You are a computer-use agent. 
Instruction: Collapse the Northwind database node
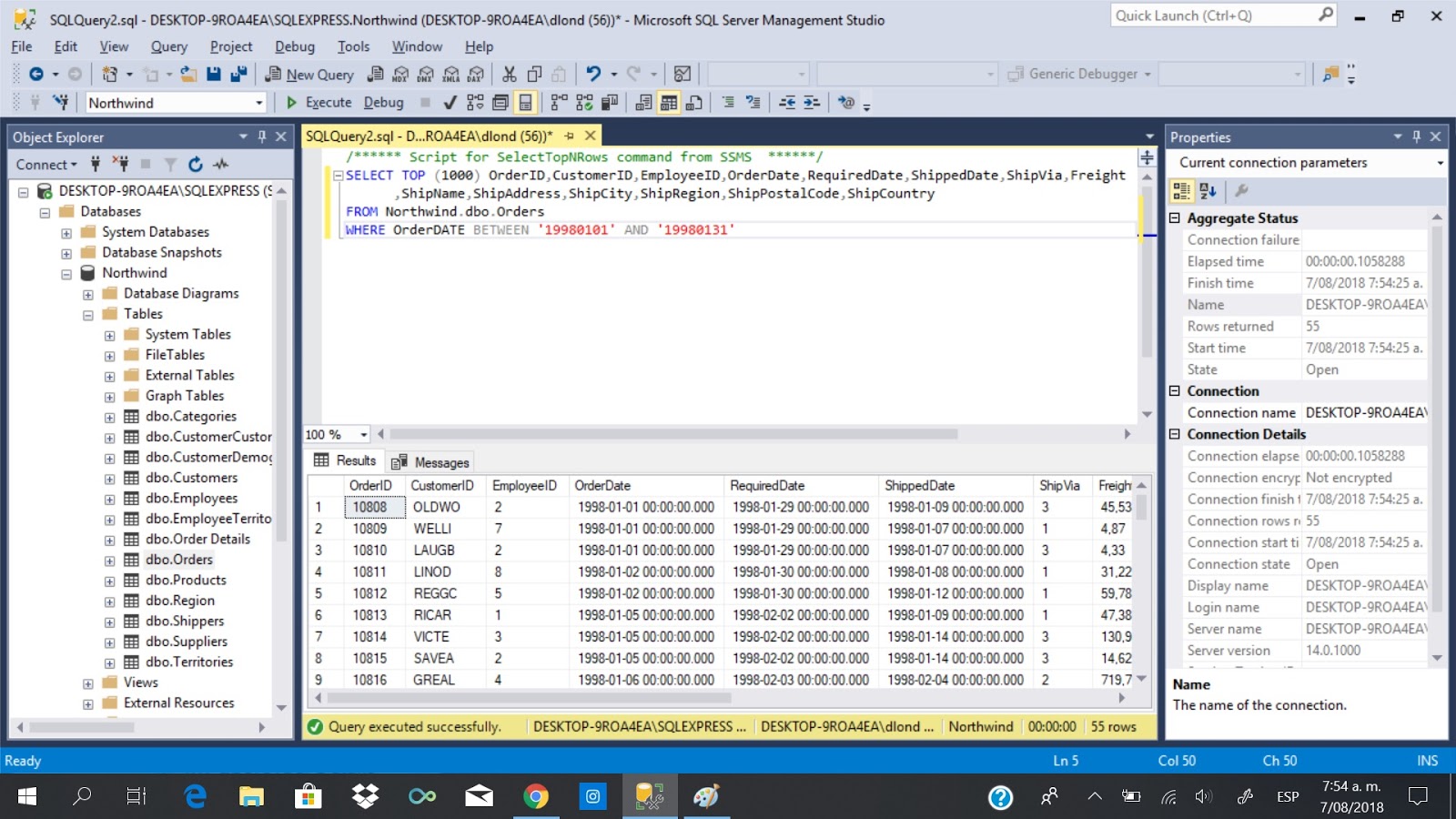point(66,274)
